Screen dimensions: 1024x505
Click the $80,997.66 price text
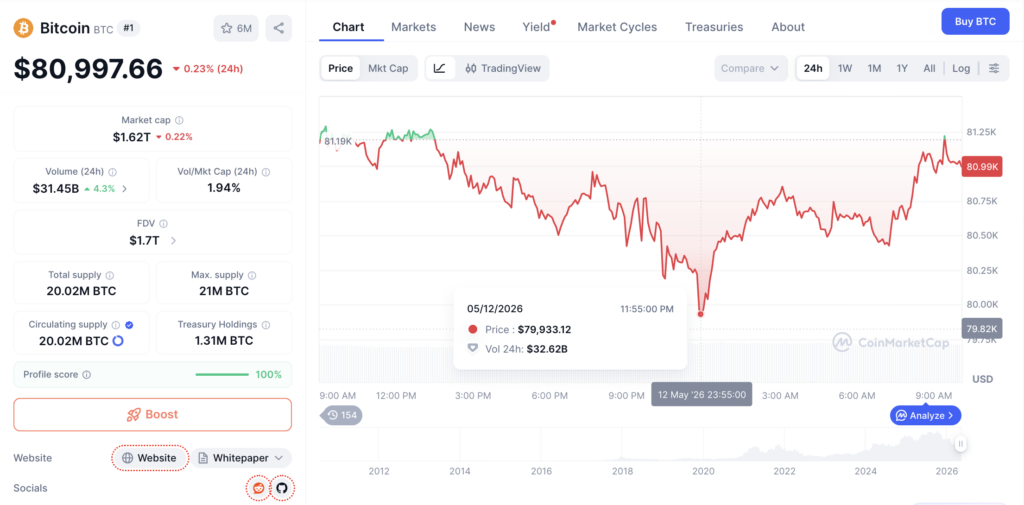coord(88,69)
